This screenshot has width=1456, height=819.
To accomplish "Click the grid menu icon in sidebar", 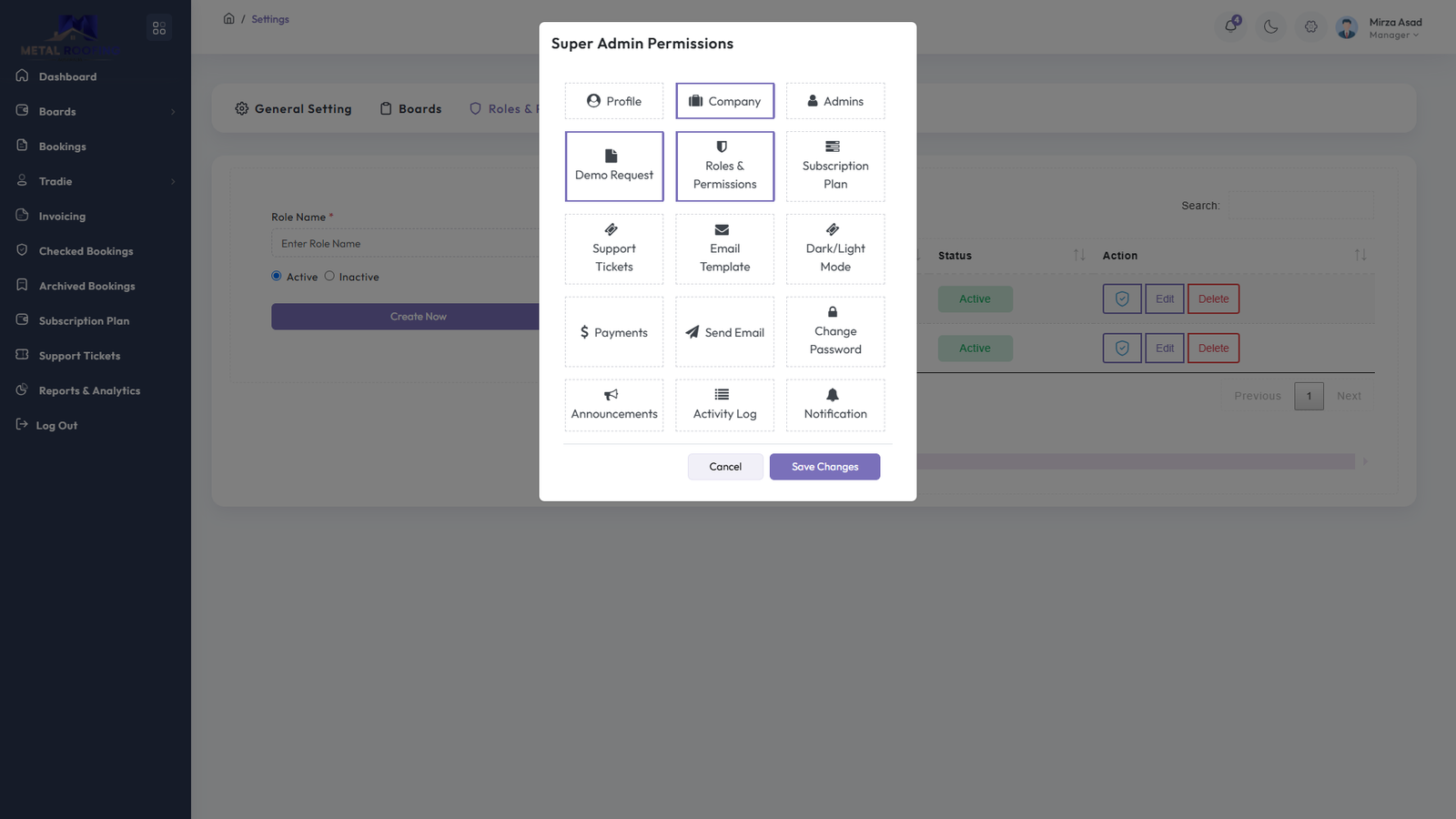I will (x=159, y=28).
